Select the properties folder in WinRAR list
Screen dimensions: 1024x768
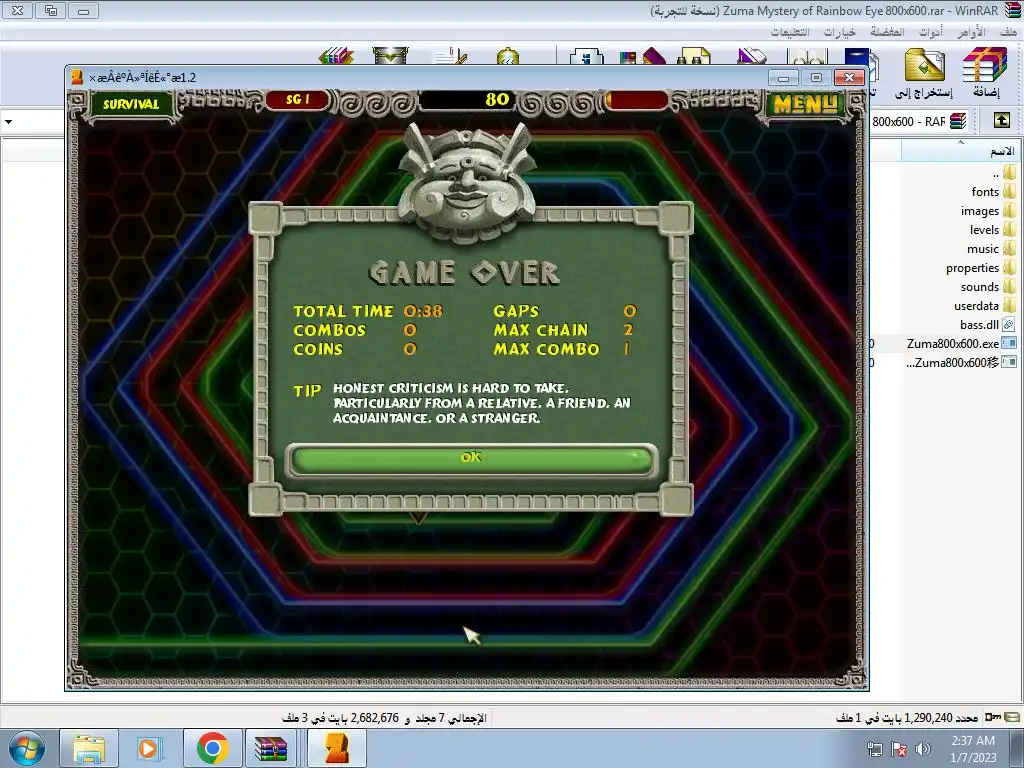[981, 267]
